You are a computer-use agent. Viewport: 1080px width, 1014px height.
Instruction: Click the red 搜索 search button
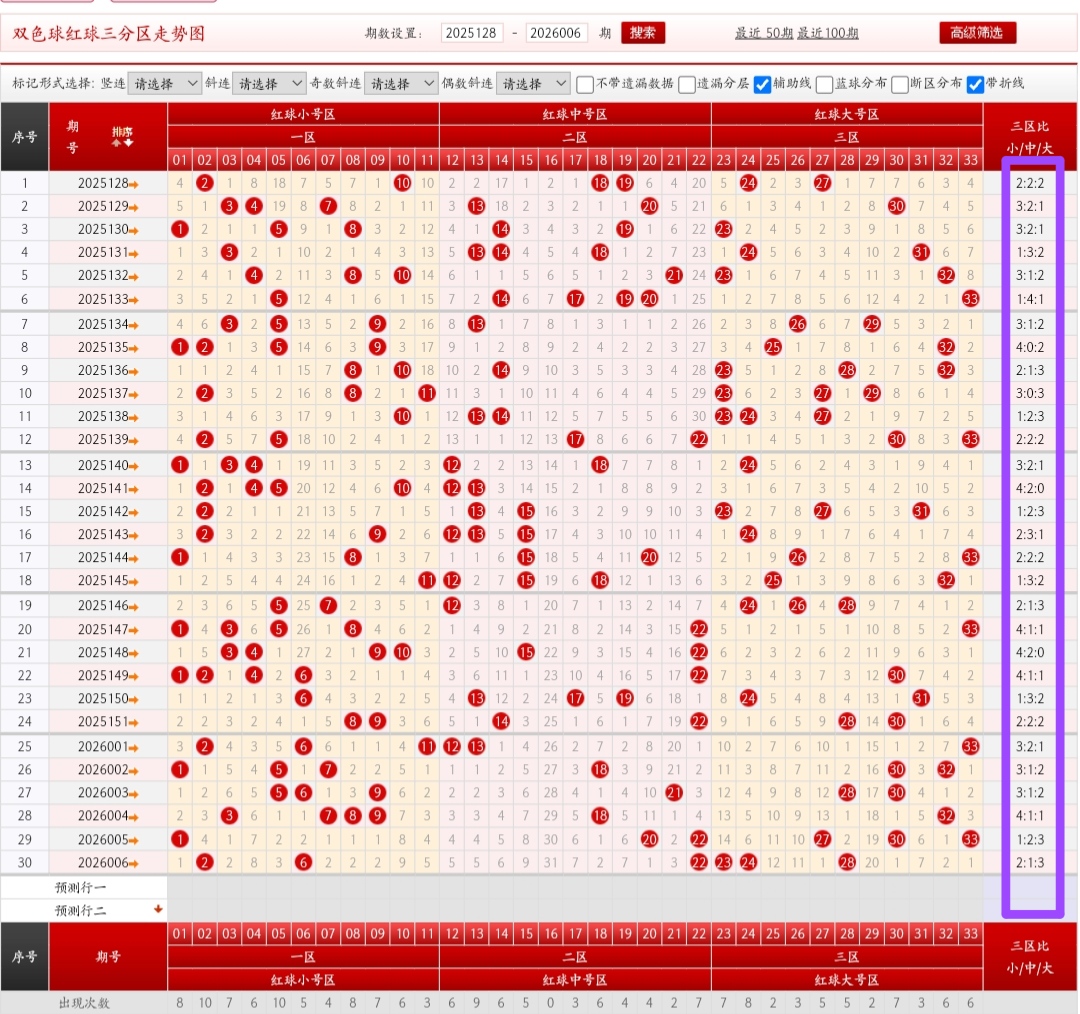pyautogui.click(x=643, y=32)
